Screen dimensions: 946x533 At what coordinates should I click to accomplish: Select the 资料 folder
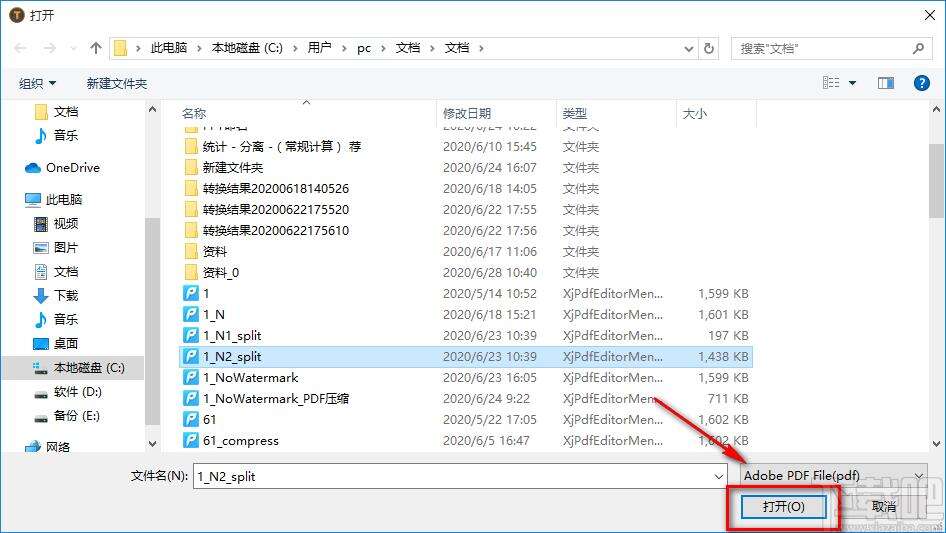click(x=215, y=252)
